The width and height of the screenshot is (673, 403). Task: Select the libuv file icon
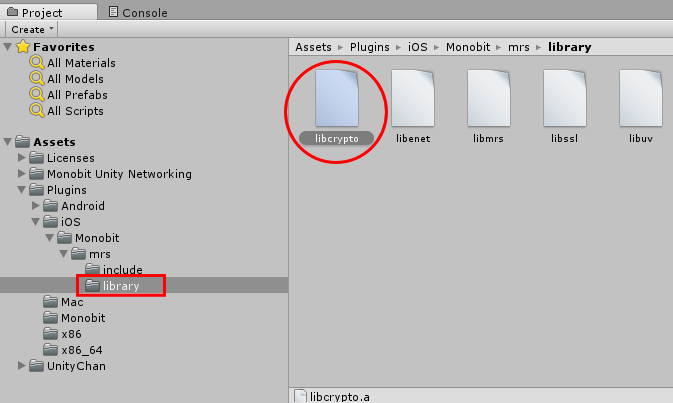point(640,98)
